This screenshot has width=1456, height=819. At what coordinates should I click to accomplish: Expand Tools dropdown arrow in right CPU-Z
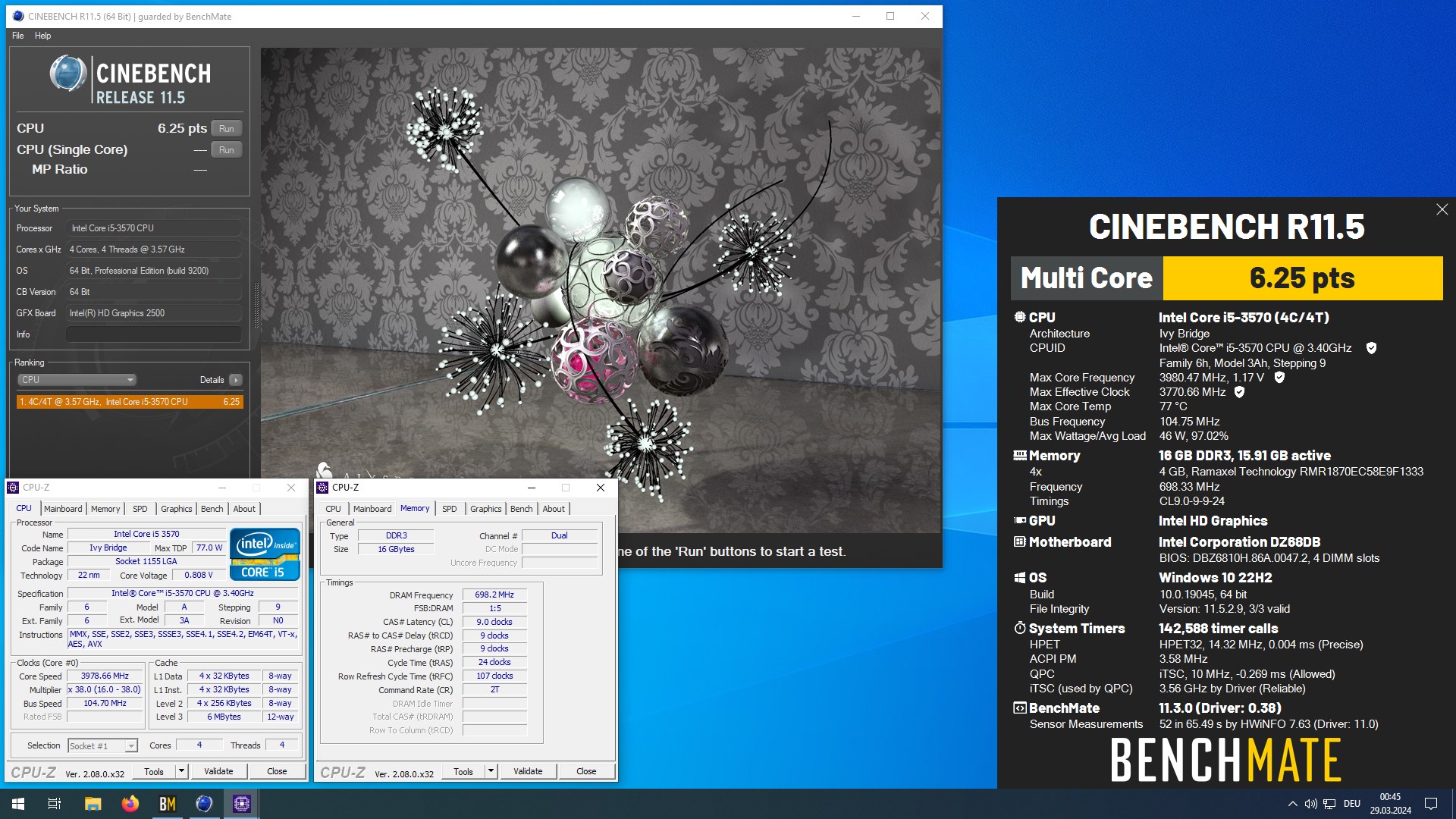(491, 772)
